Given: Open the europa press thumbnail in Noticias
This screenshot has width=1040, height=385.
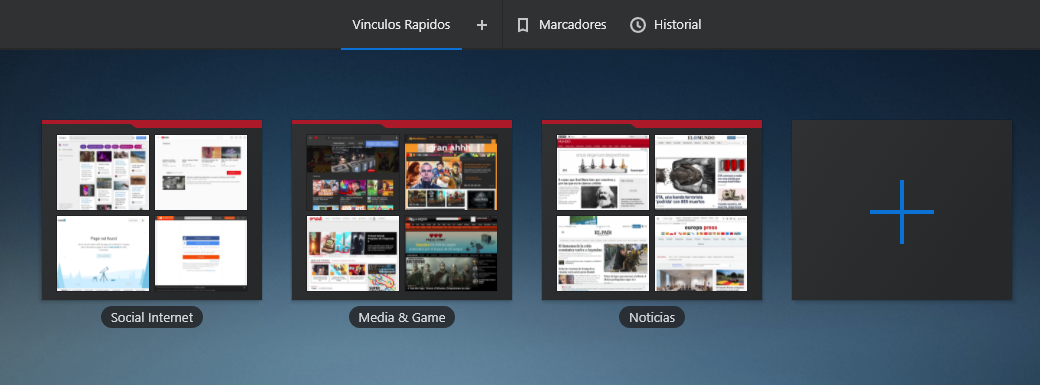Looking at the screenshot, I should (x=701, y=253).
